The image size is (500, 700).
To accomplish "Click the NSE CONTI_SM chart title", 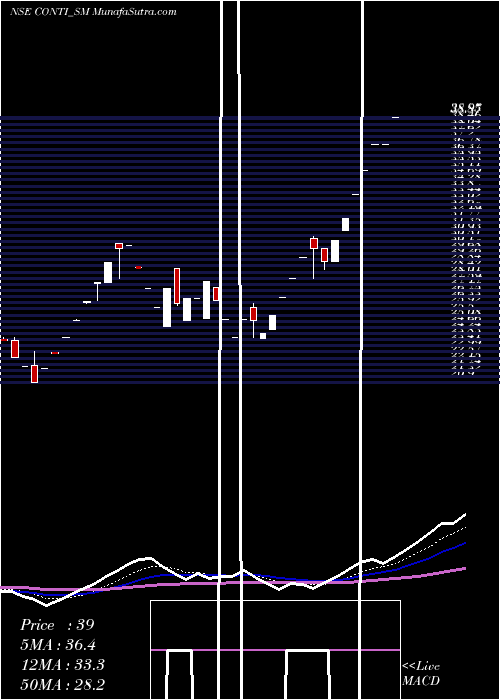I will [93, 12].
